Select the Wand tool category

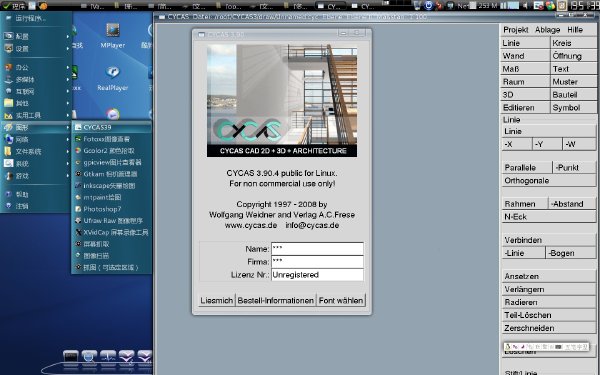pos(525,56)
